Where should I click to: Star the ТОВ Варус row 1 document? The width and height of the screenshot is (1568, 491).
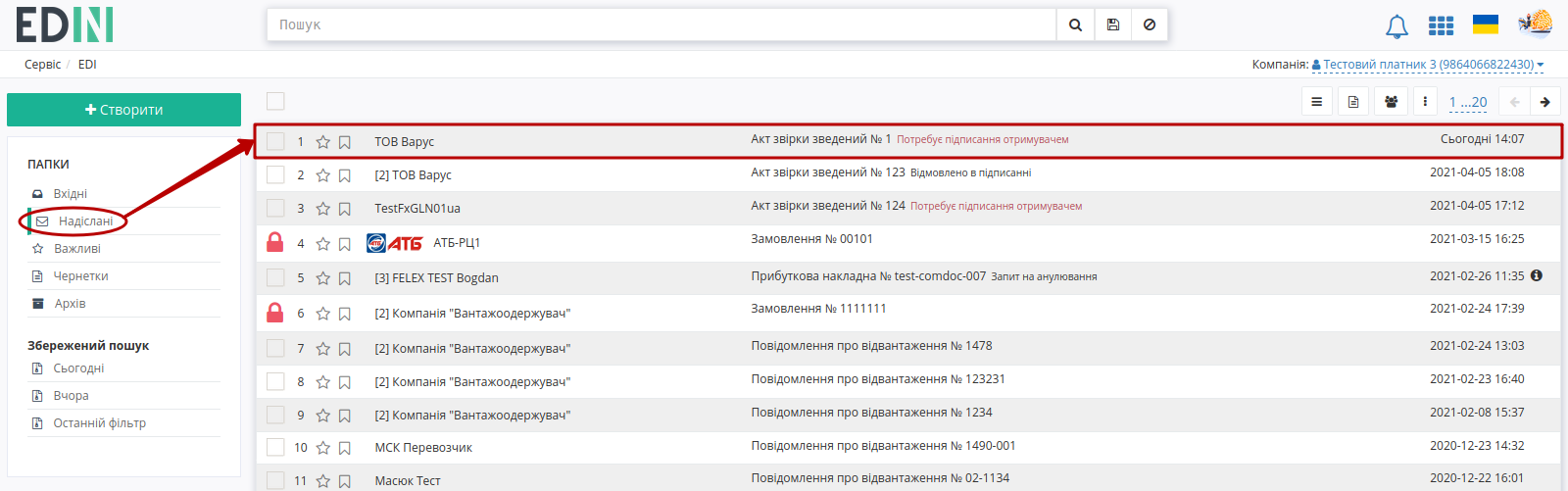point(322,142)
